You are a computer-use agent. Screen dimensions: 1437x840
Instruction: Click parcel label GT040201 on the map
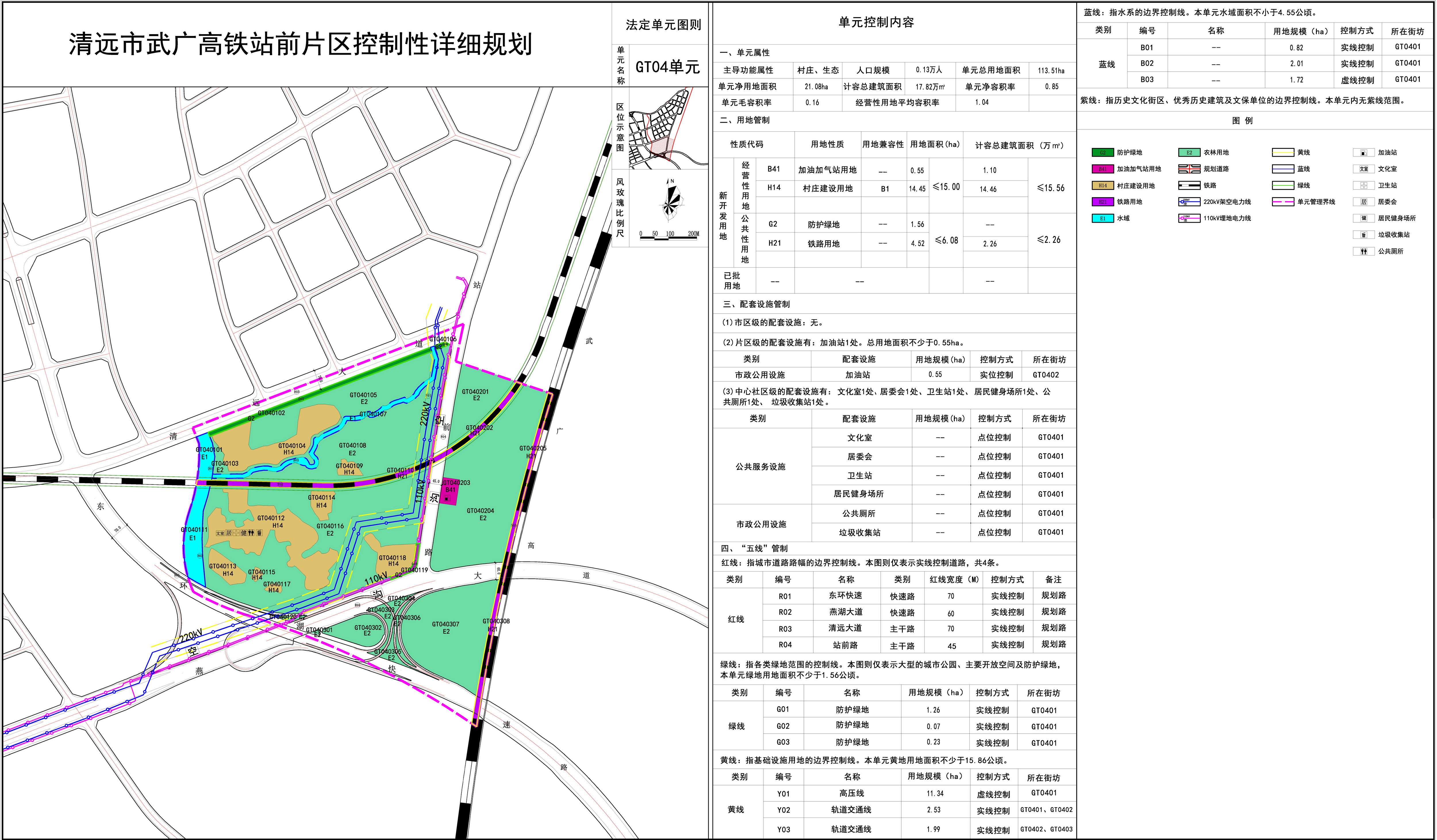pyautogui.click(x=475, y=392)
